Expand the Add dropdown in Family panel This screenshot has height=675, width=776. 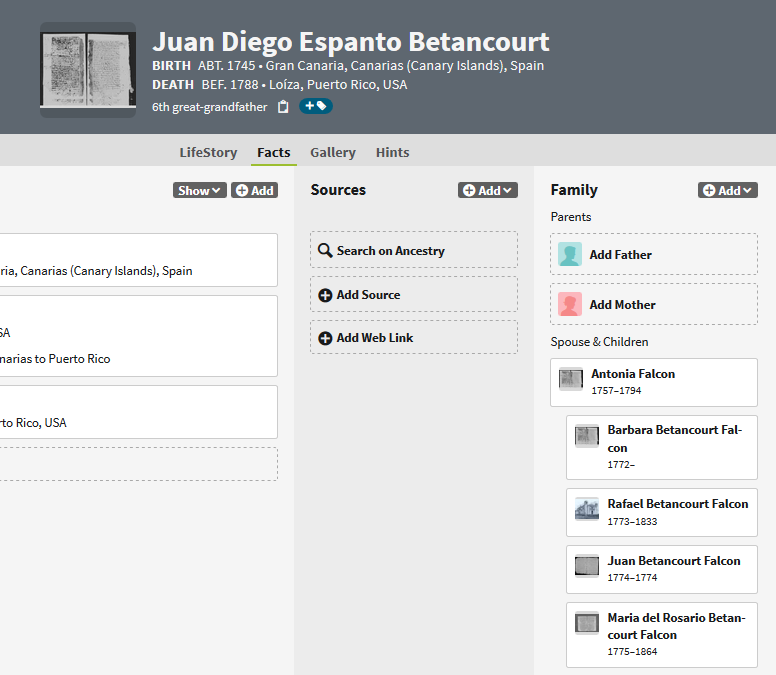728,190
